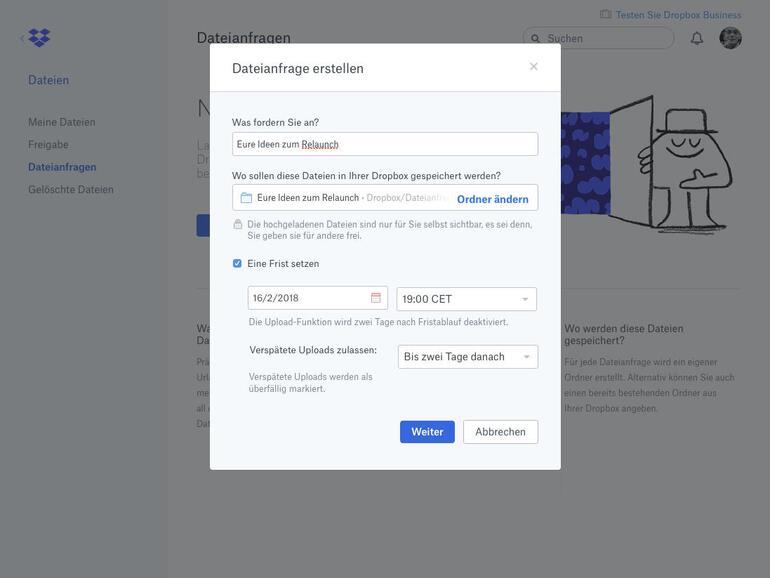The width and height of the screenshot is (770, 578).
Task: Open the calendar date picker icon
Action: [x=376, y=298]
